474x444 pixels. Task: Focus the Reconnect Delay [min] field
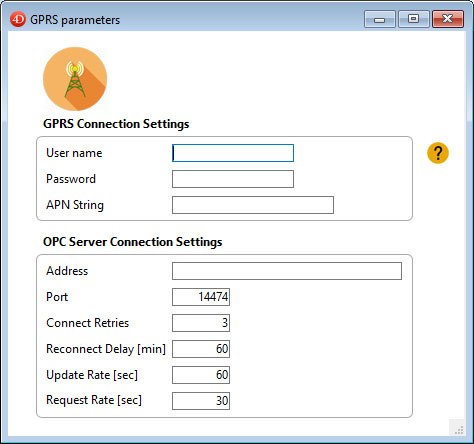(x=201, y=349)
